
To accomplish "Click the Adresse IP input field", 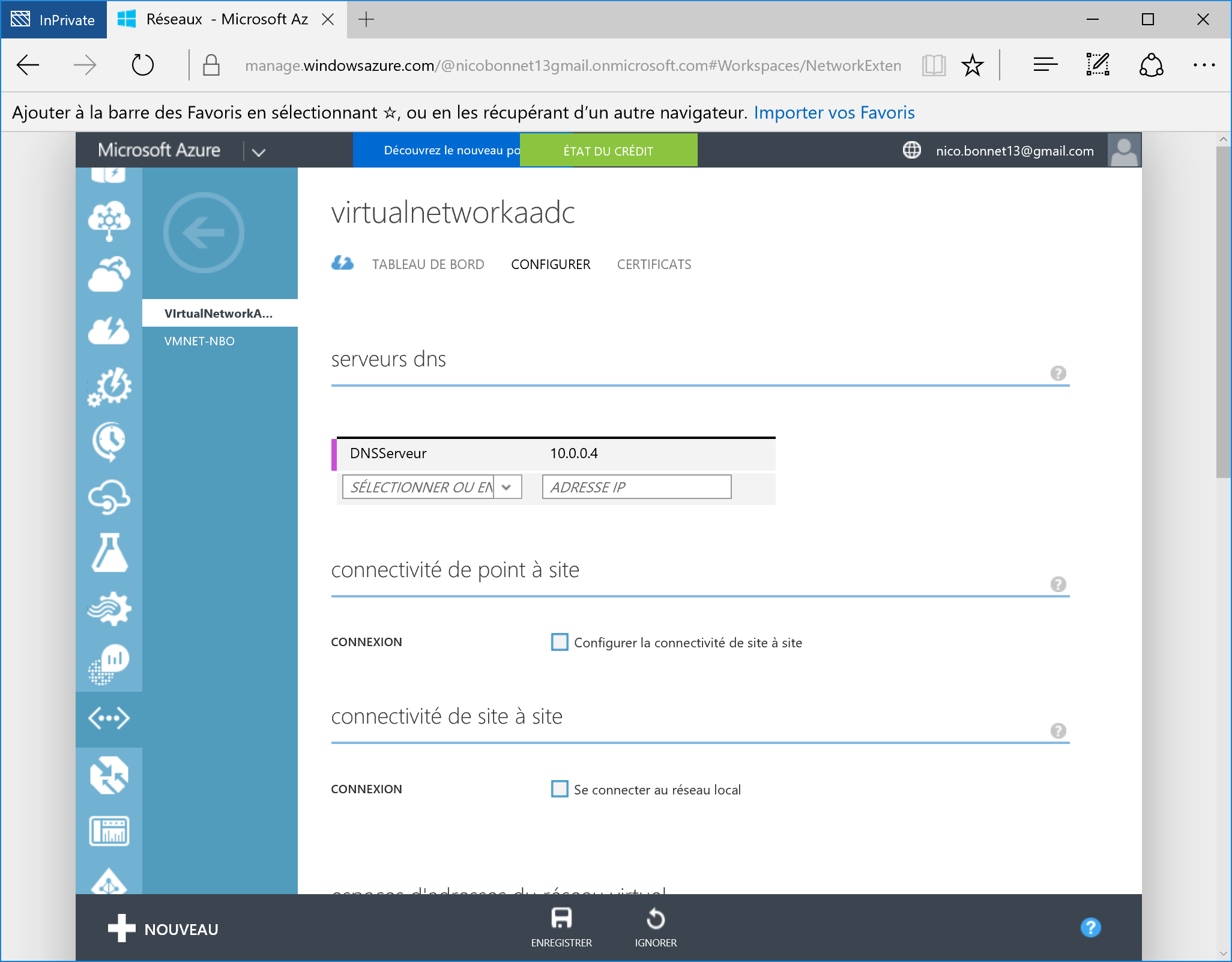I will [x=636, y=487].
